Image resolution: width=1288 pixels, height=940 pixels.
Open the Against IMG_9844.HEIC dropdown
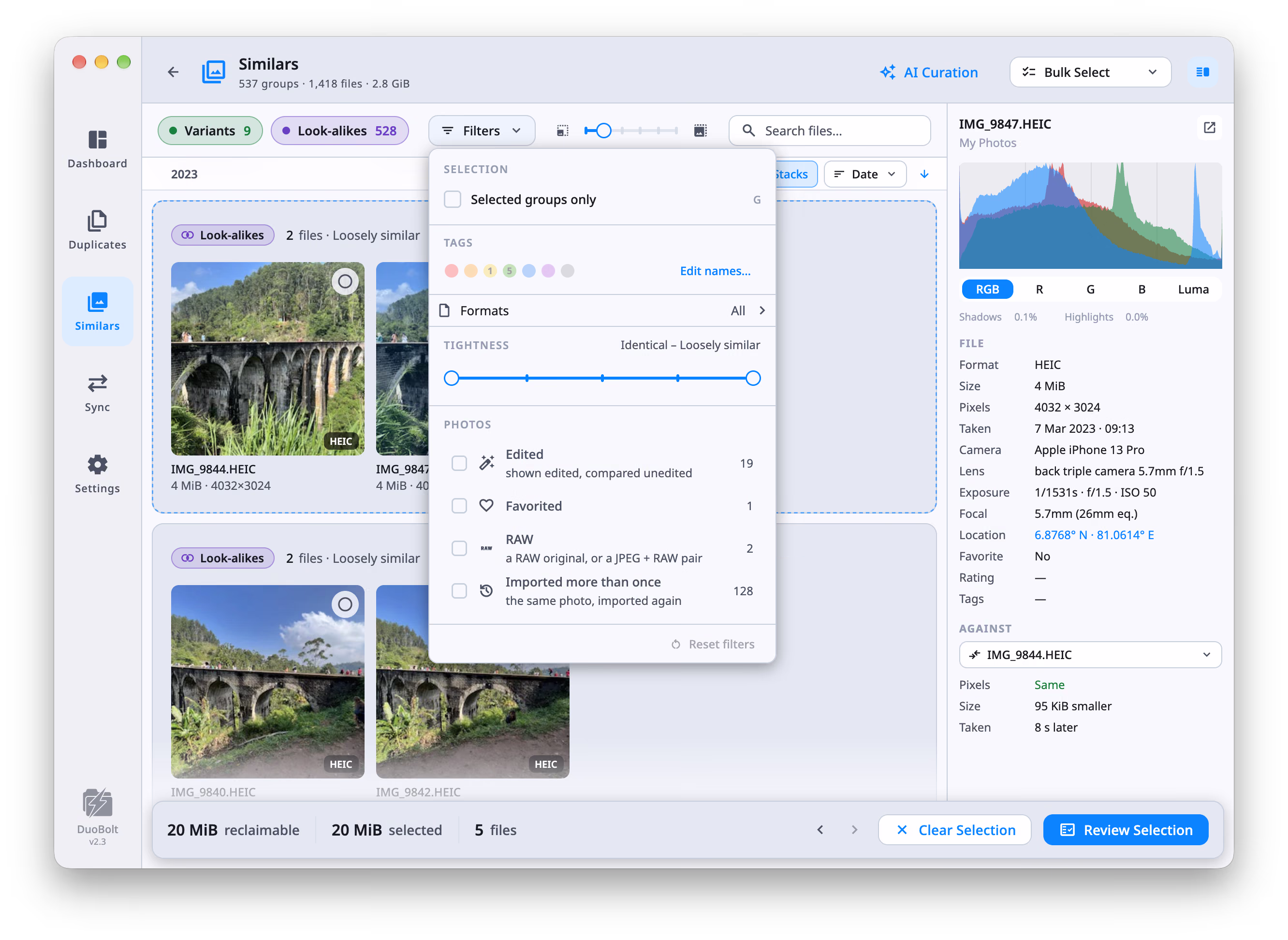[1090, 655]
